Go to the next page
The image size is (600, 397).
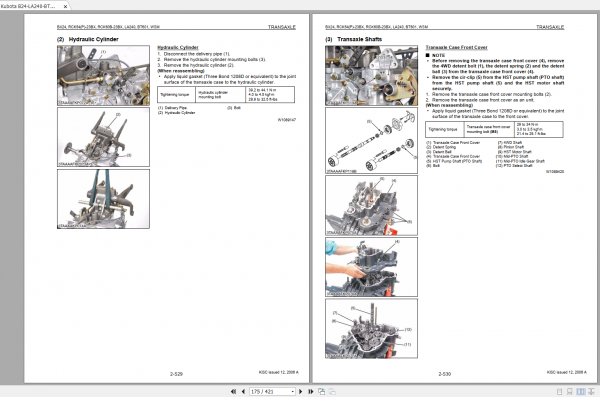point(300,391)
